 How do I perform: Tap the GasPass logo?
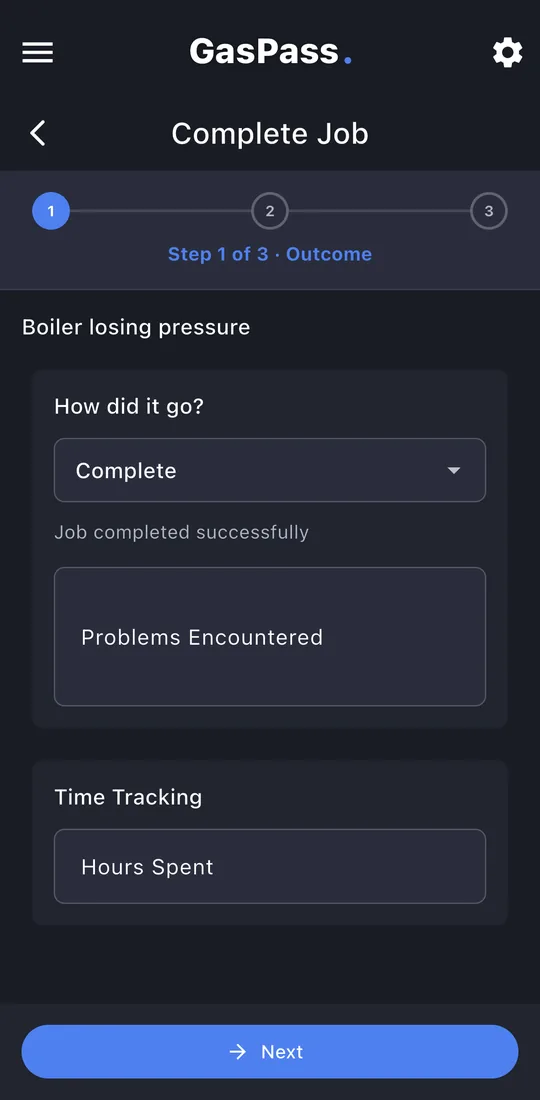tap(270, 52)
